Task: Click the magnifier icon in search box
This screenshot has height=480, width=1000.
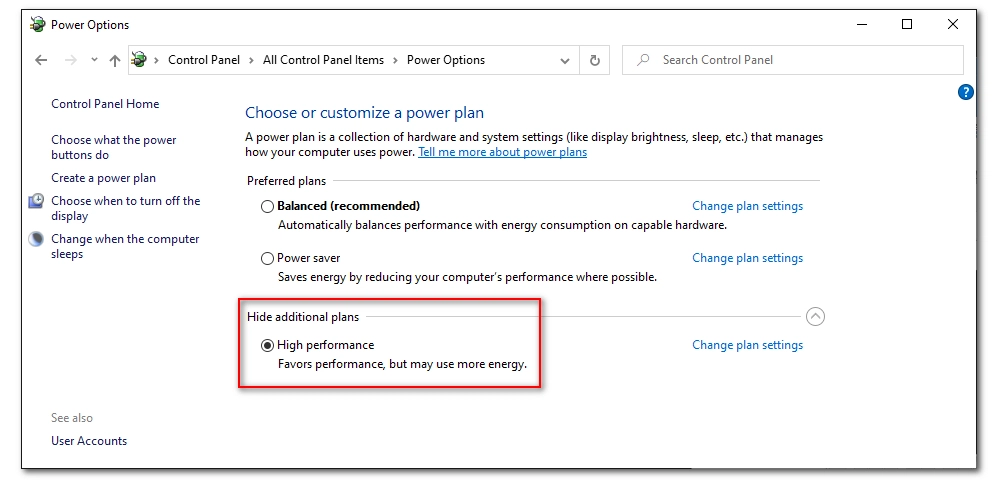Action: tap(644, 60)
